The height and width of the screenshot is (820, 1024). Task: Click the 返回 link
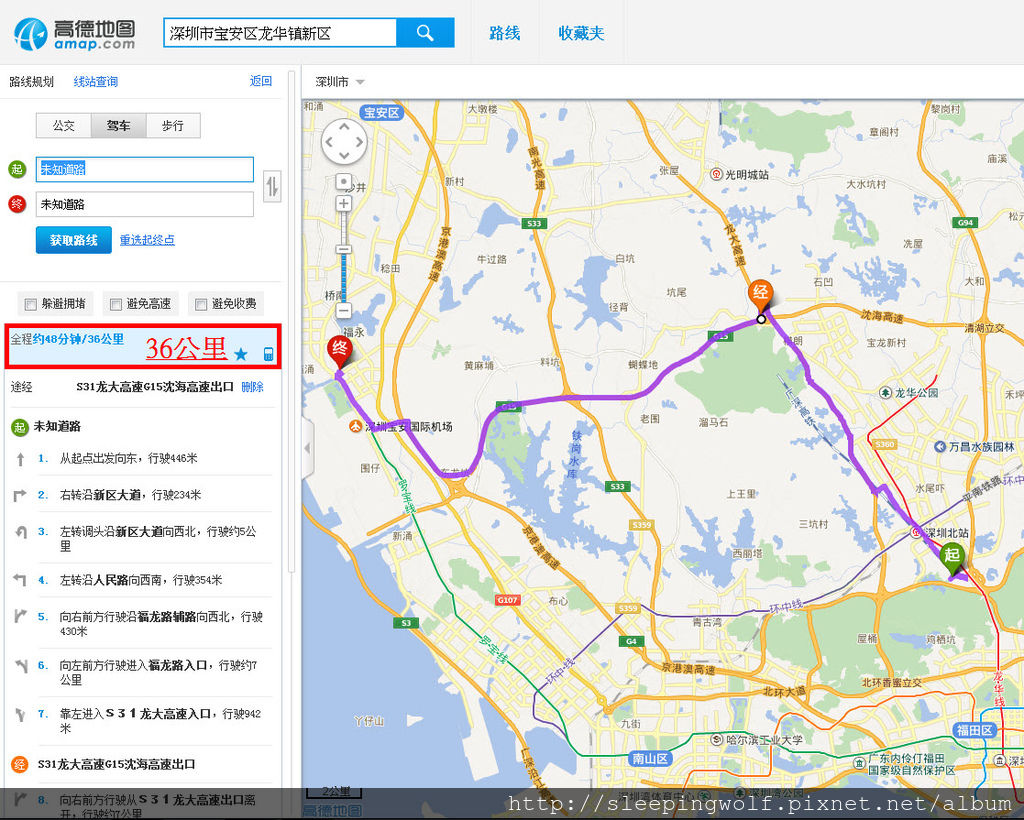261,81
